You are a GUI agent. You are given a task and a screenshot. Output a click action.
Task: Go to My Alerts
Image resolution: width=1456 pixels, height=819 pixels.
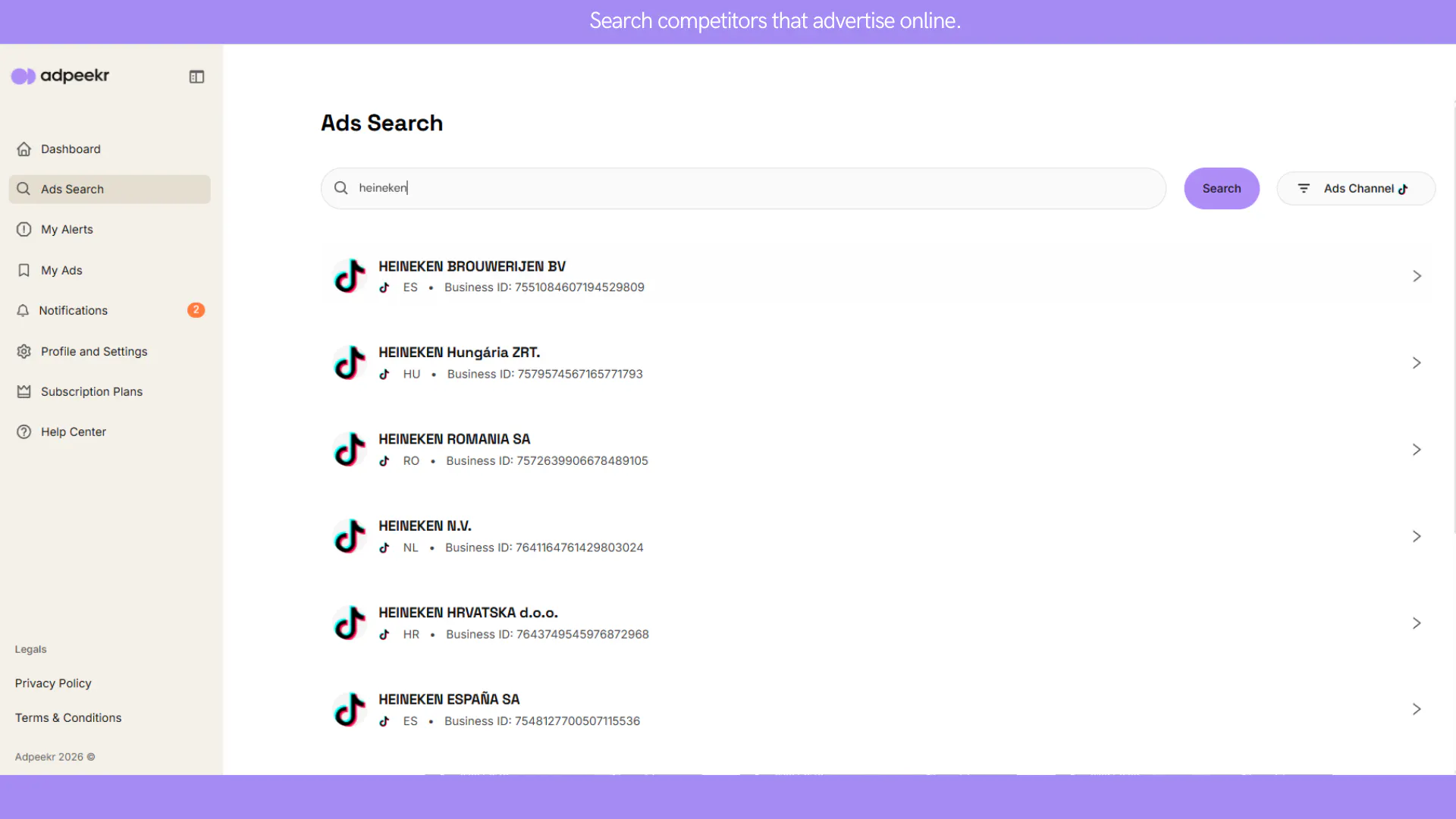pos(109,230)
